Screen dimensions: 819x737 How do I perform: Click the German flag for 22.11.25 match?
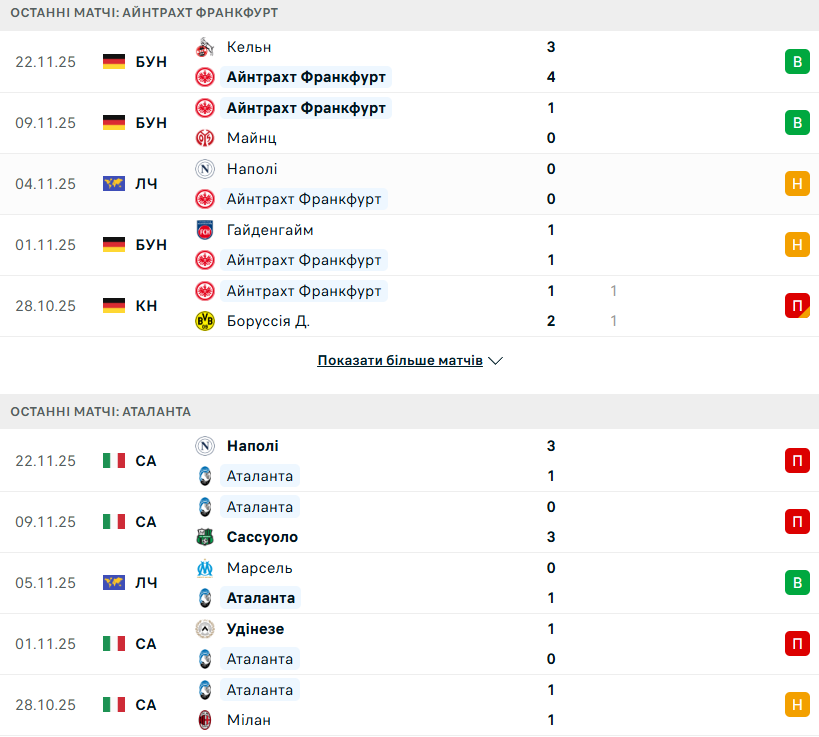pos(114,62)
